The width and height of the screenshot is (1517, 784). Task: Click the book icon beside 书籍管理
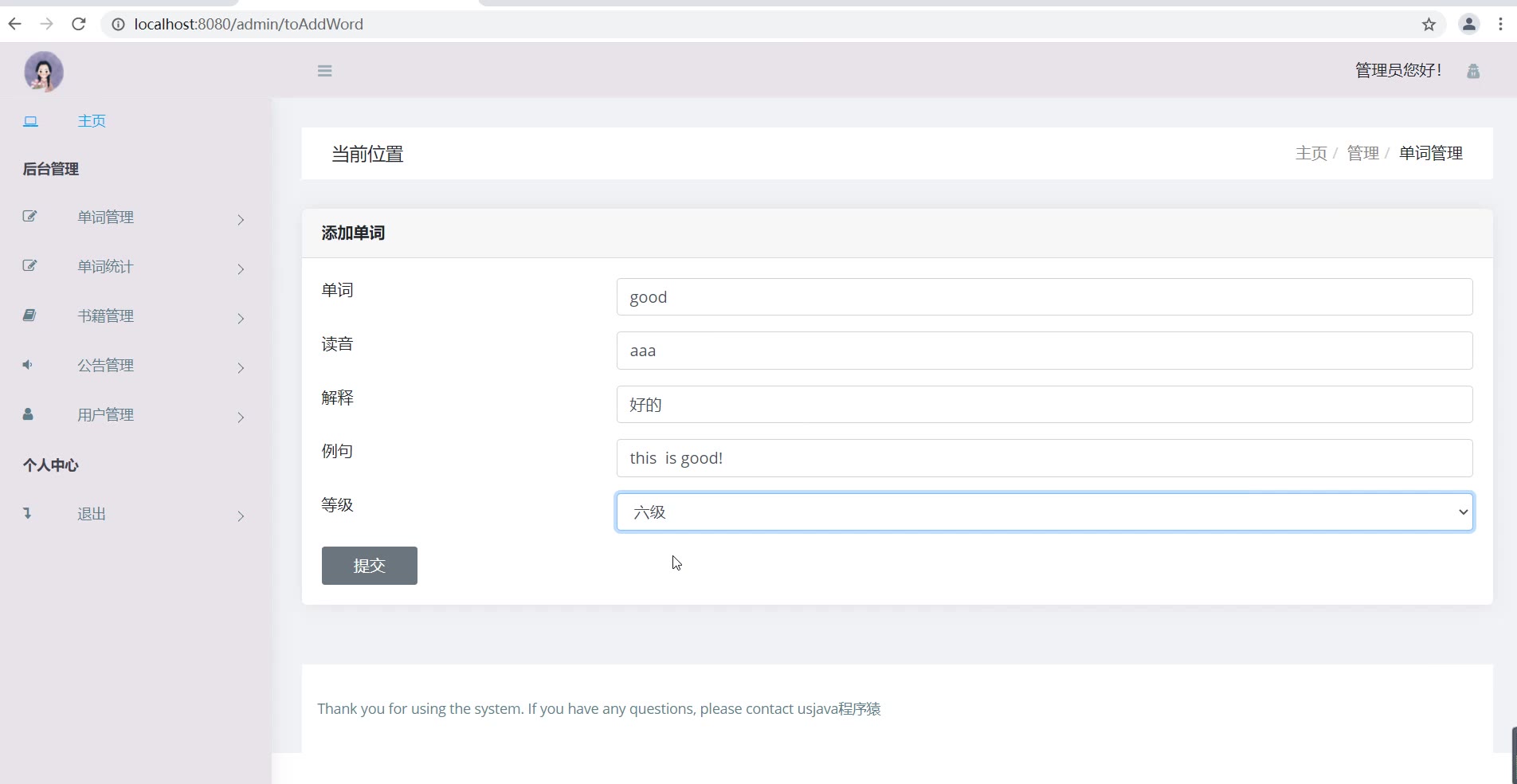coord(29,315)
